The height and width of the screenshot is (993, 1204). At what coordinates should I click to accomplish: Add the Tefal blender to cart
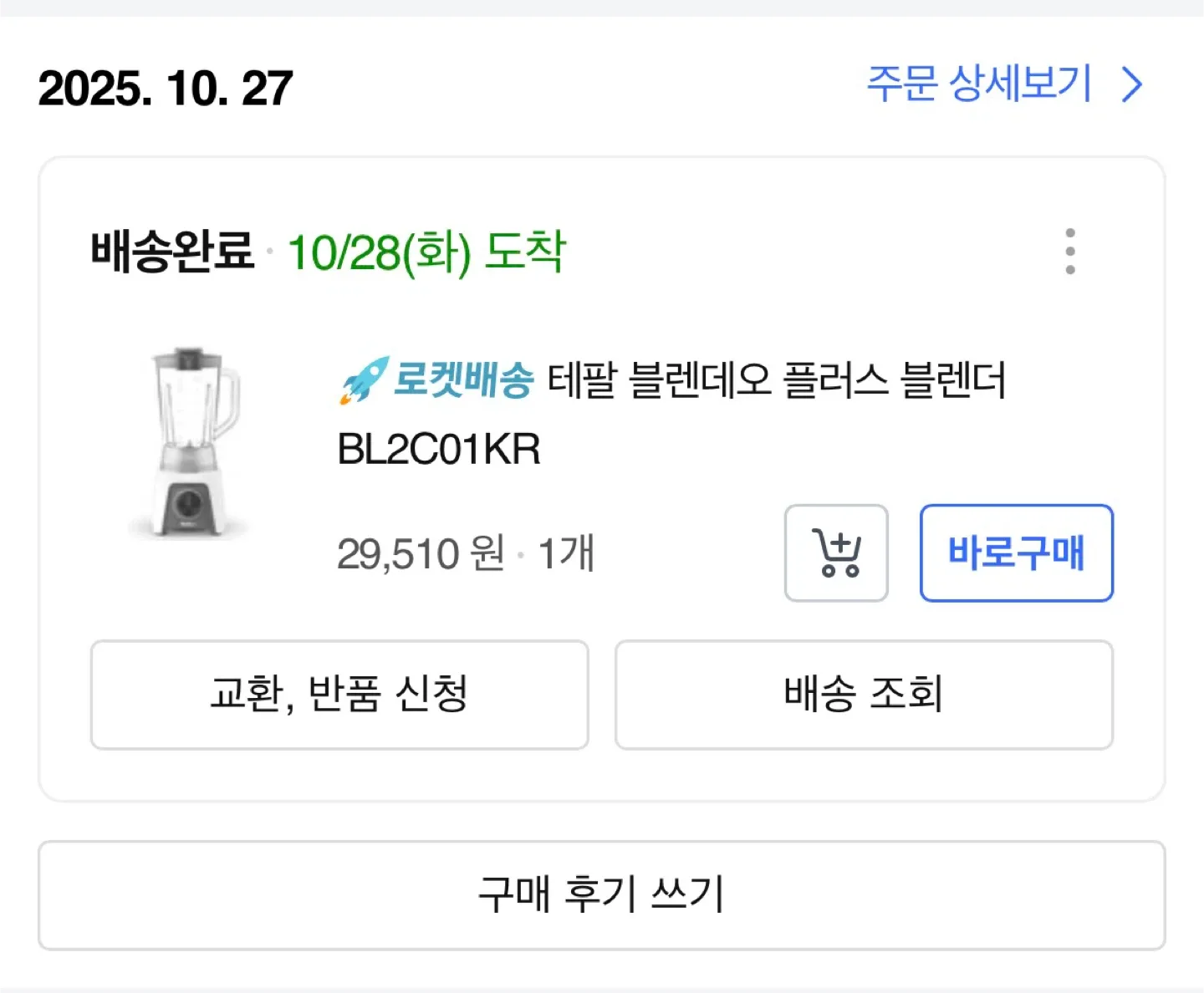click(x=836, y=553)
